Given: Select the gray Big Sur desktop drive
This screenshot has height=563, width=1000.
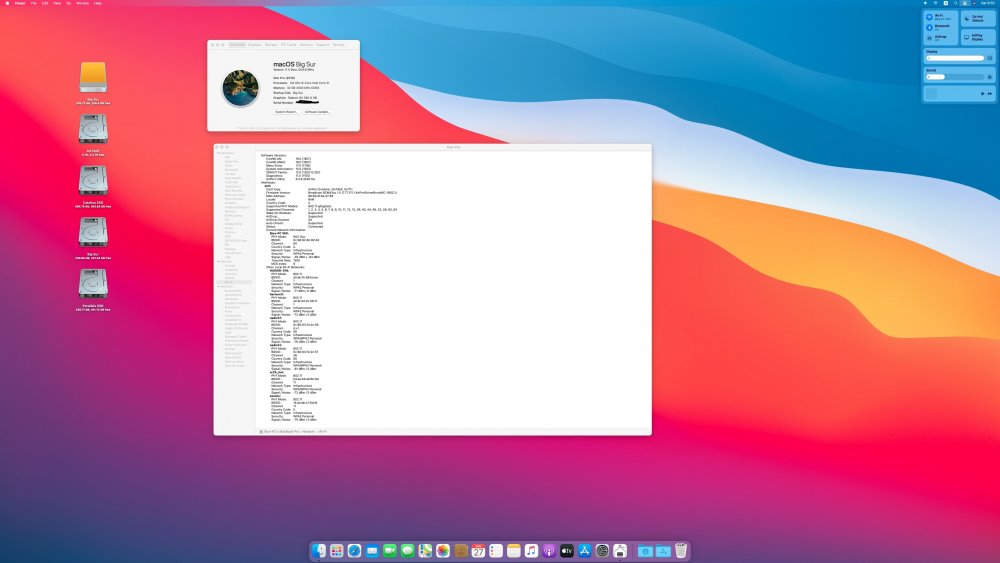Looking at the screenshot, I should [93, 232].
